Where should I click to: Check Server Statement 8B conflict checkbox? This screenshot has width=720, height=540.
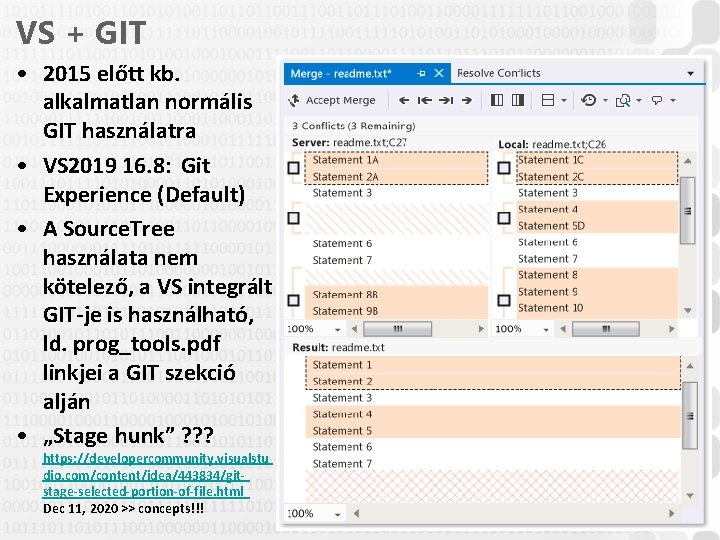point(293,300)
